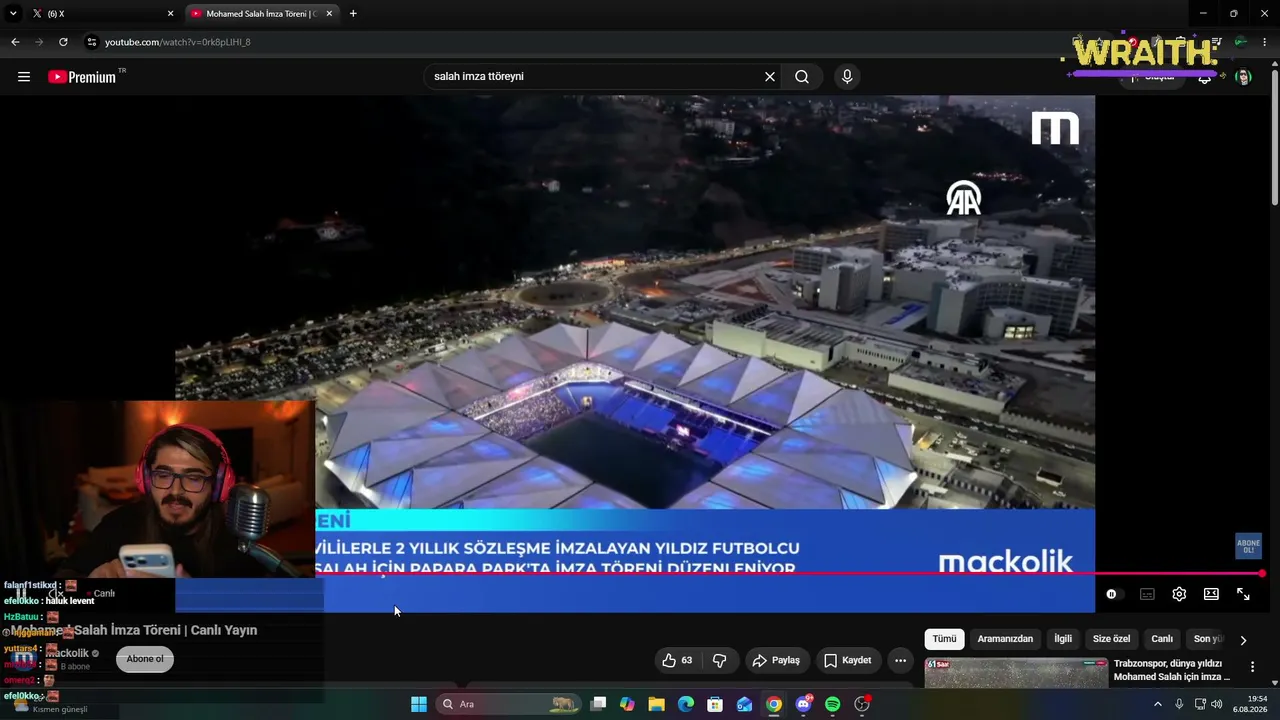Filter suggestions by Aramanızdan
The image size is (1280, 720).
[x=1005, y=639]
